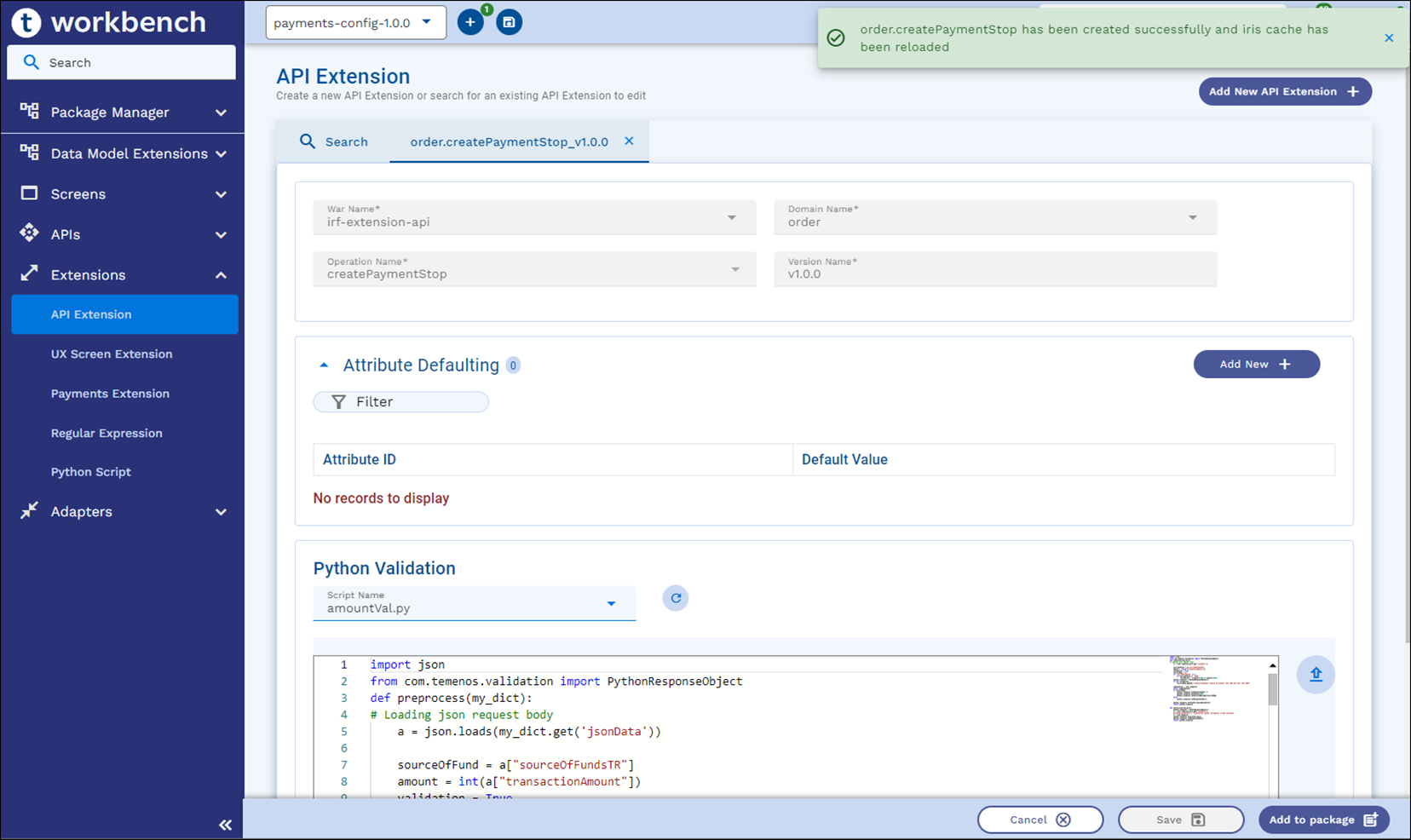Close the order.createPaymentStop_v1.0.0 tab
Screen dimensions: 1411x840
629,141
